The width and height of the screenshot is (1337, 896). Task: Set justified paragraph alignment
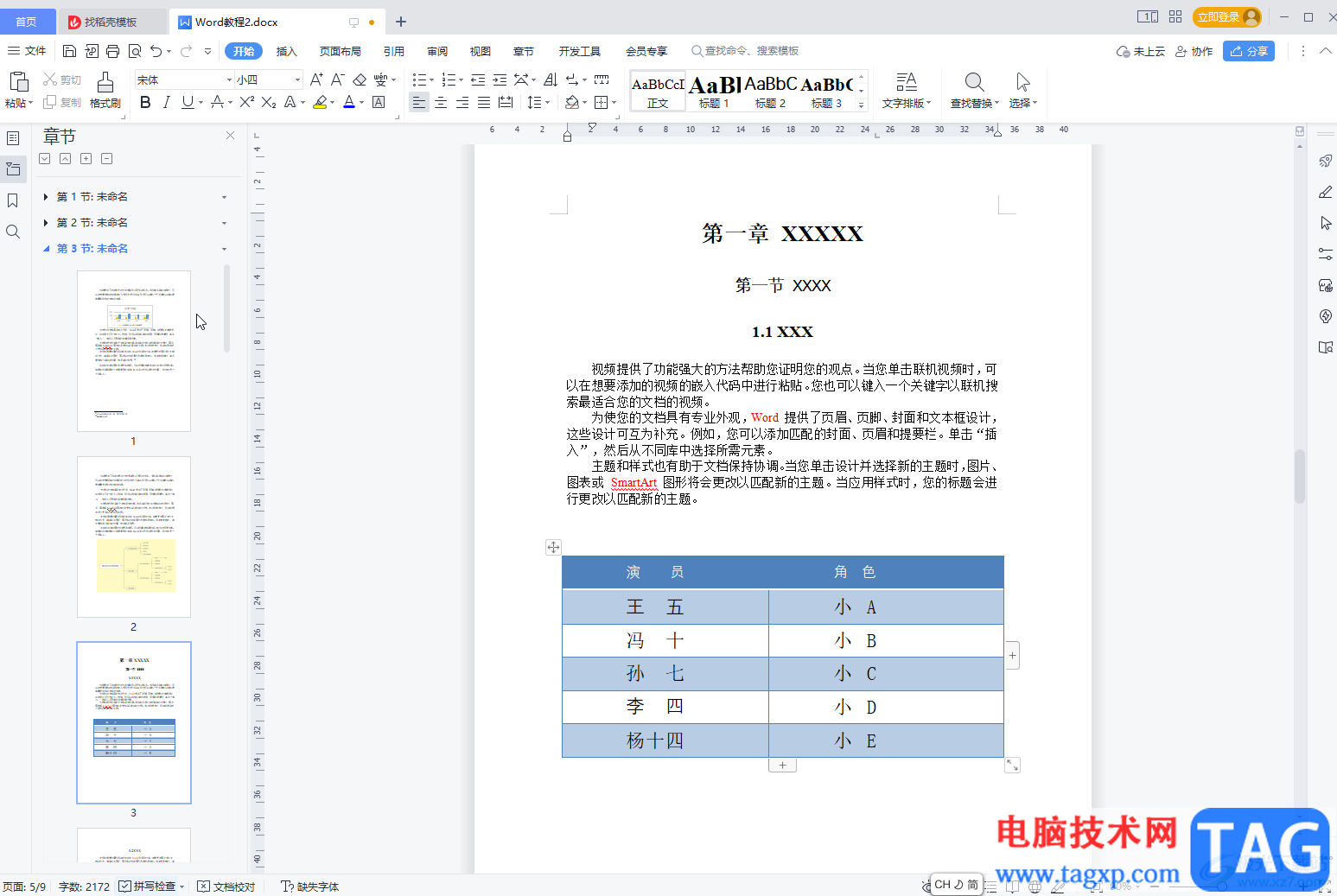point(484,102)
